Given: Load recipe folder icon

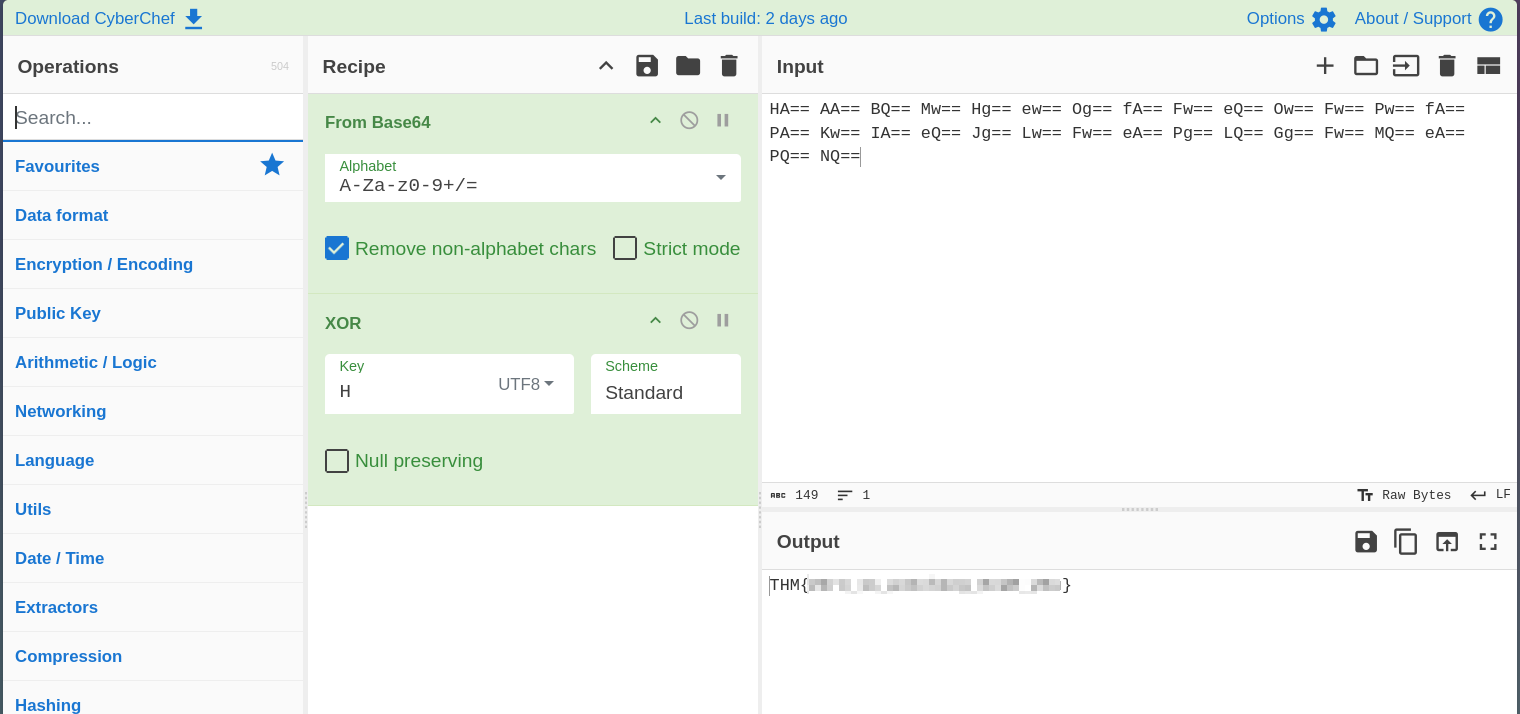Looking at the screenshot, I should pos(688,66).
